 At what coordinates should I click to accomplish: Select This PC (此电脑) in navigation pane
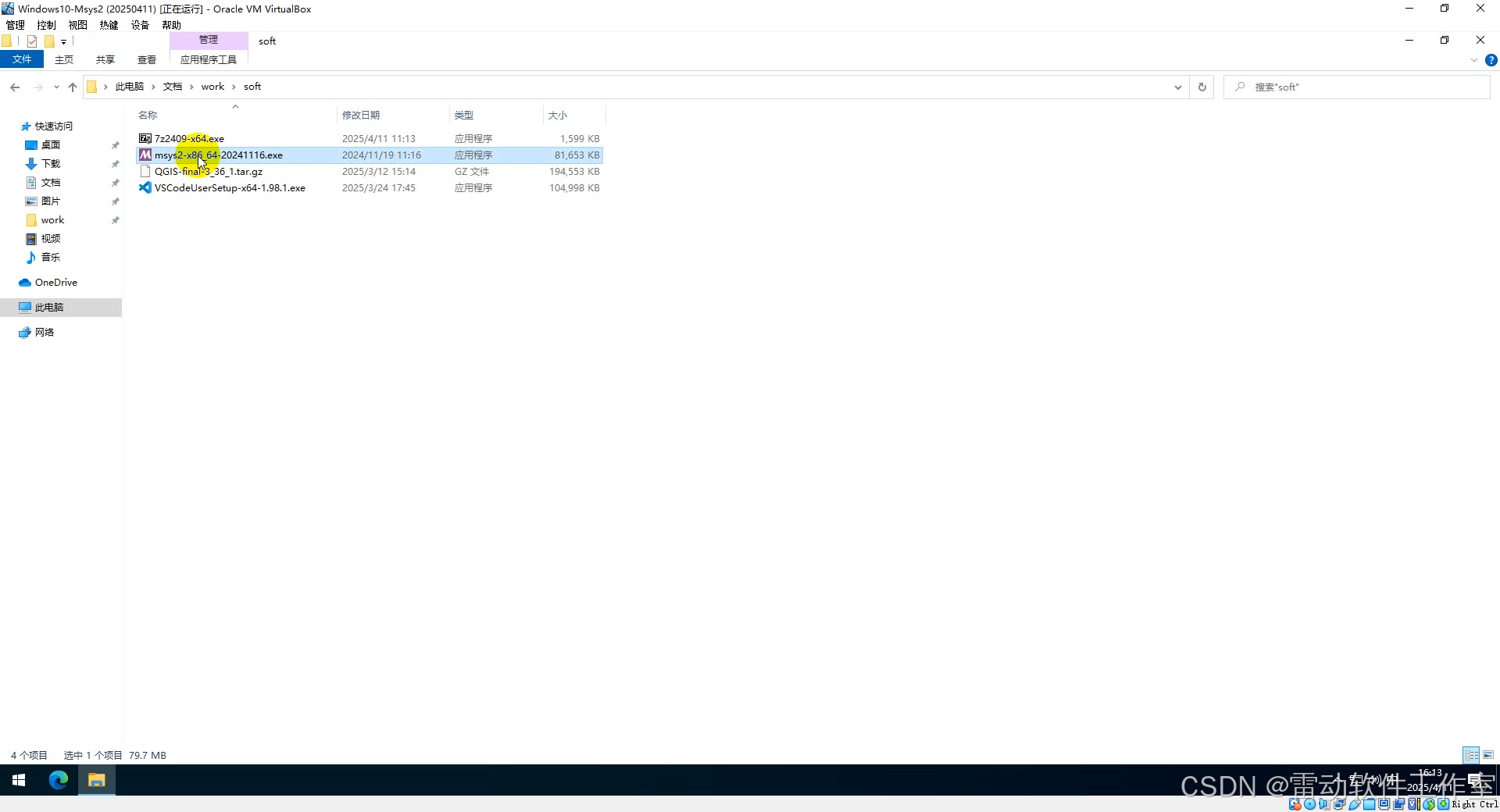pyautogui.click(x=49, y=308)
